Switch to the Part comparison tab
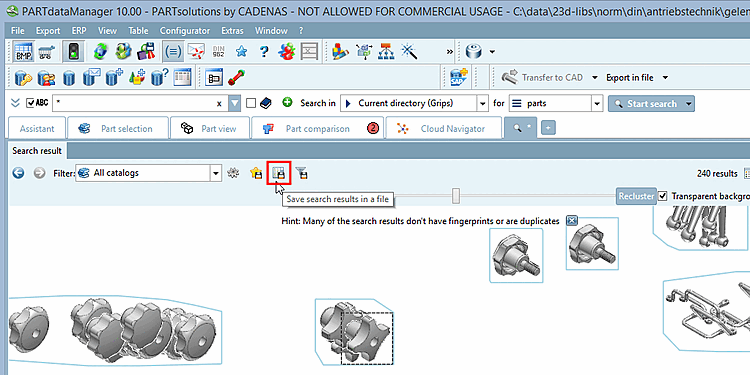 pos(318,129)
